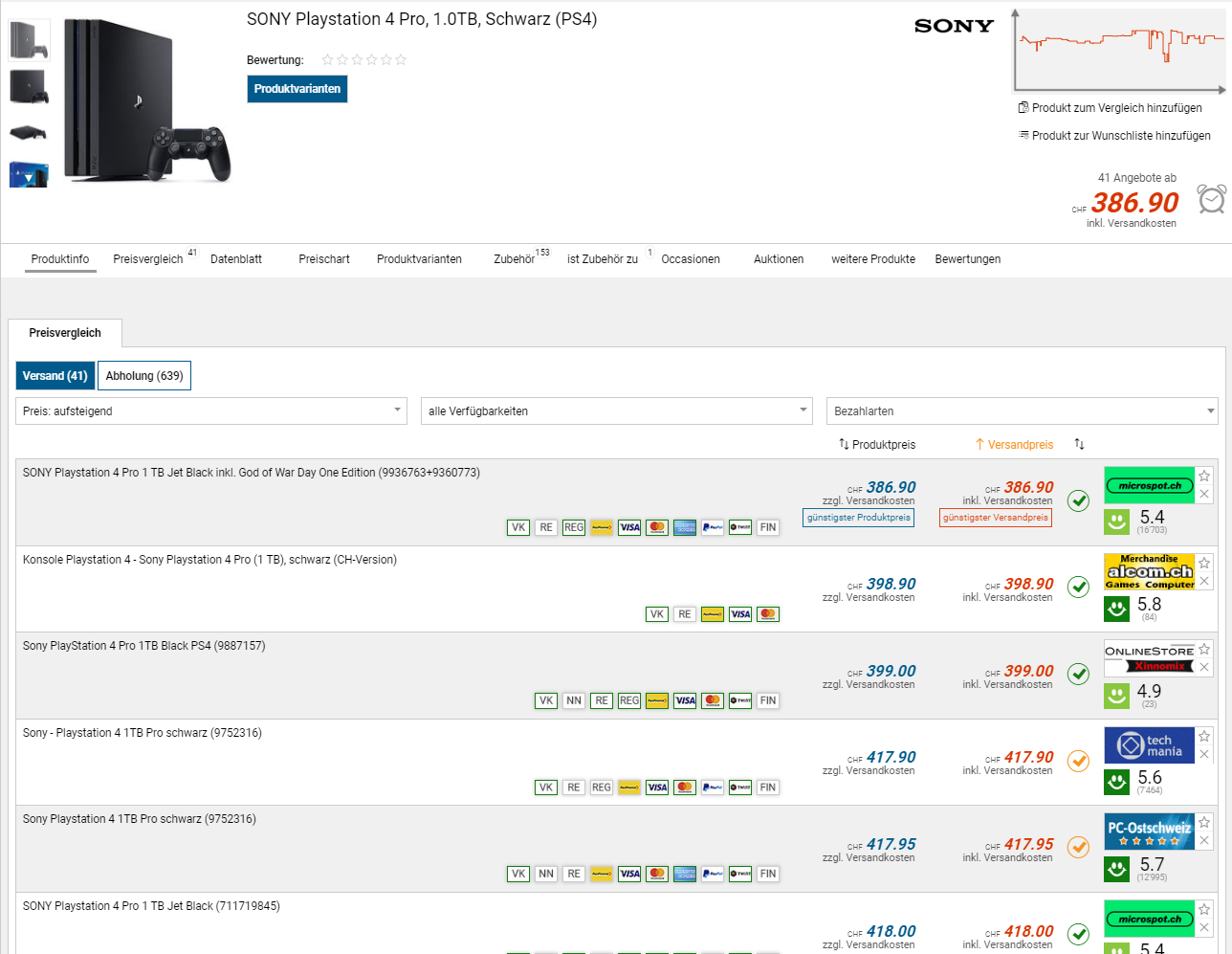Expand the 'alle Verfügbarkeiten' dropdown
This screenshot has width=1232, height=954.
click(617, 411)
